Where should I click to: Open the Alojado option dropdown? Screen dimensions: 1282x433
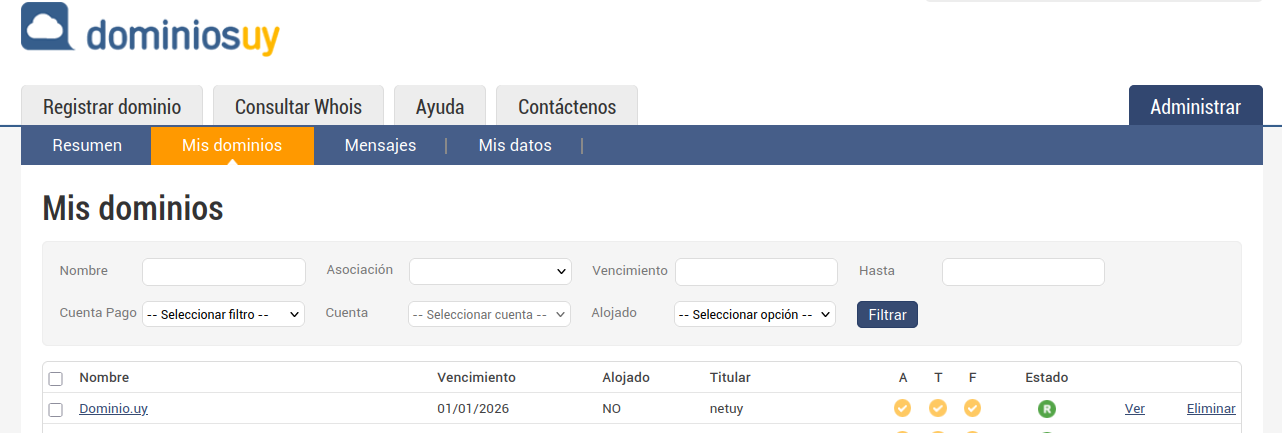click(754, 314)
